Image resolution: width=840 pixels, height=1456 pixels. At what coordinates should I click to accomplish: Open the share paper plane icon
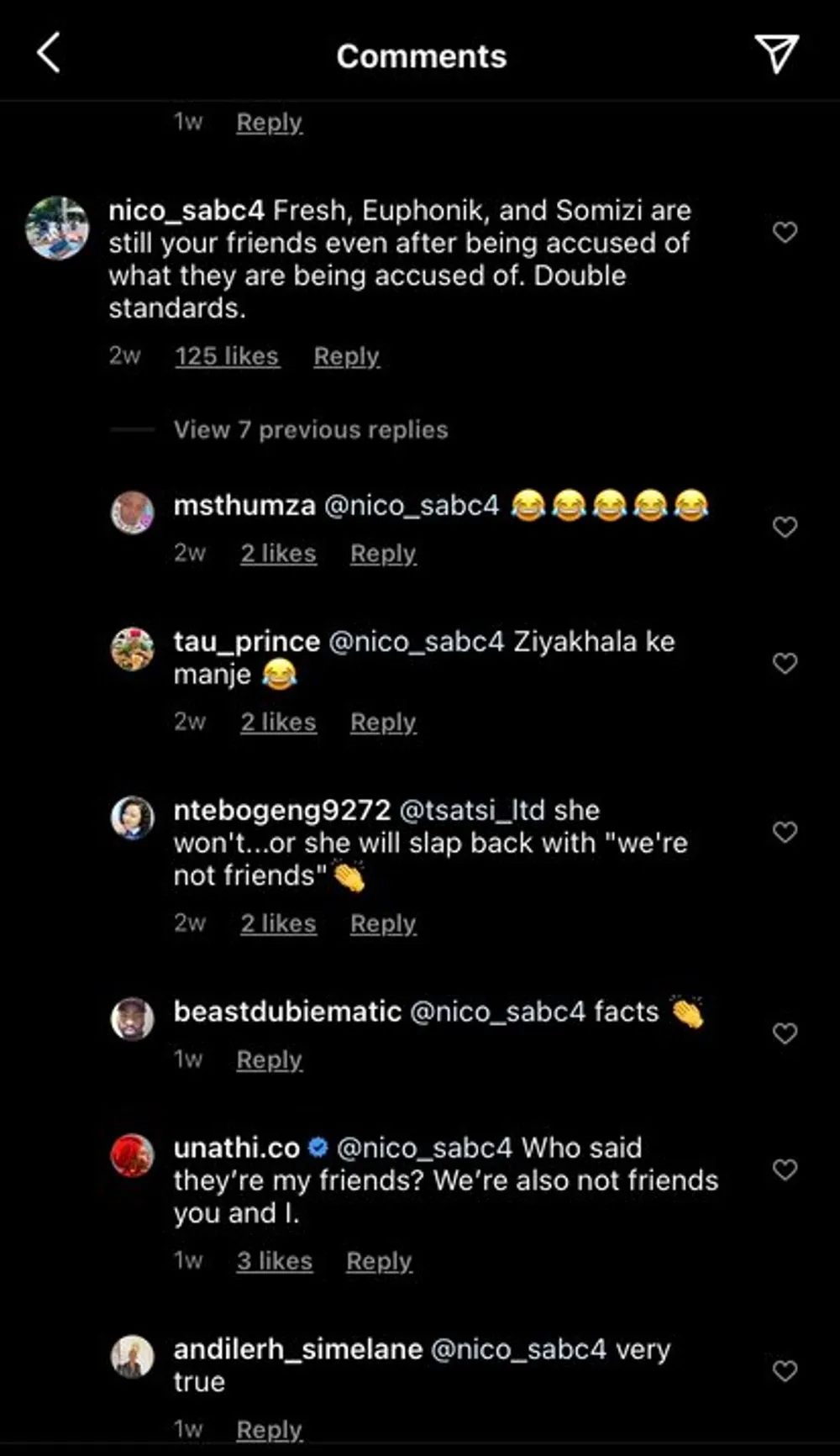tap(776, 54)
